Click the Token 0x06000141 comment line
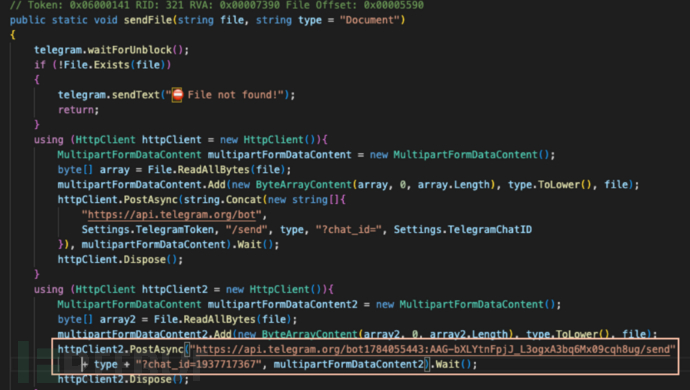 click(217, 5)
